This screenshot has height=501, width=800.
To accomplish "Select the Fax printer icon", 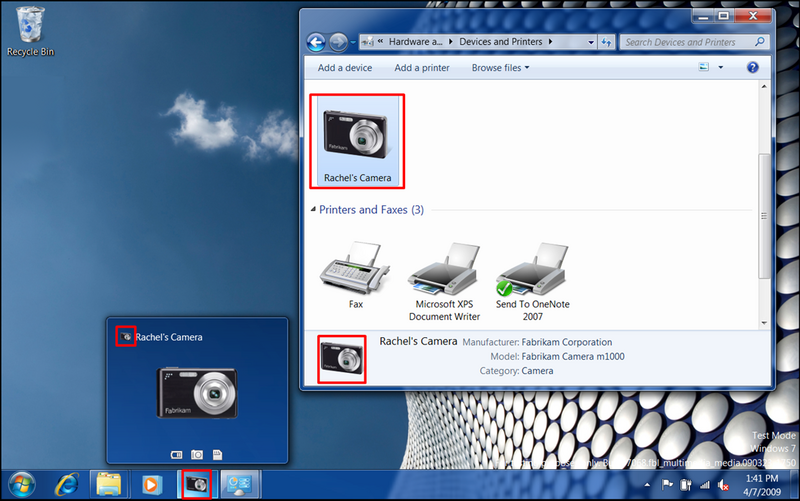I will pyautogui.click(x=355, y=270).
